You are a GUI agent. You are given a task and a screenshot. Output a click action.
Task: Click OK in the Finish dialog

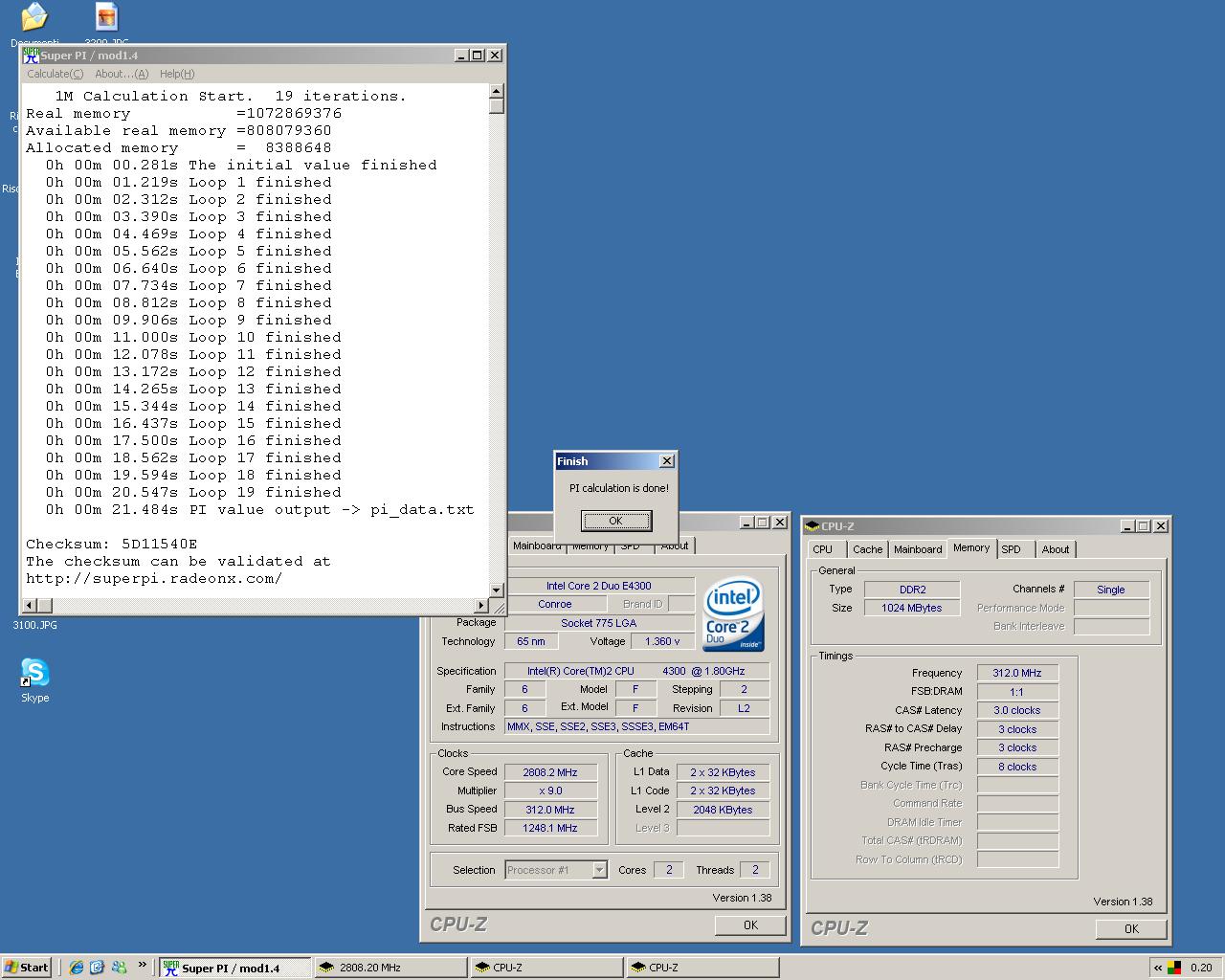coord(616,521)
